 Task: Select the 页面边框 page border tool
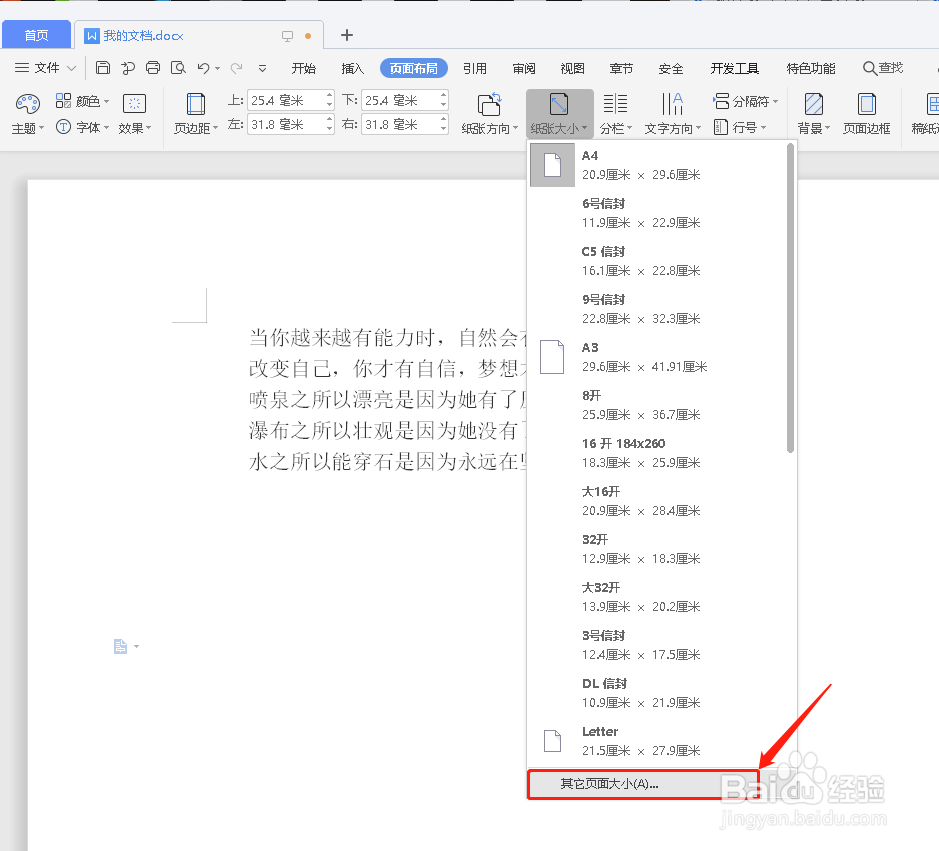866,110
